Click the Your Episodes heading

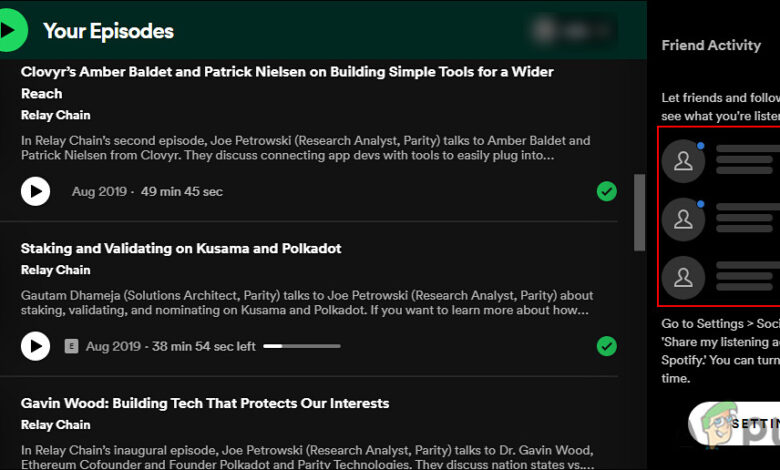click(108, 31)
